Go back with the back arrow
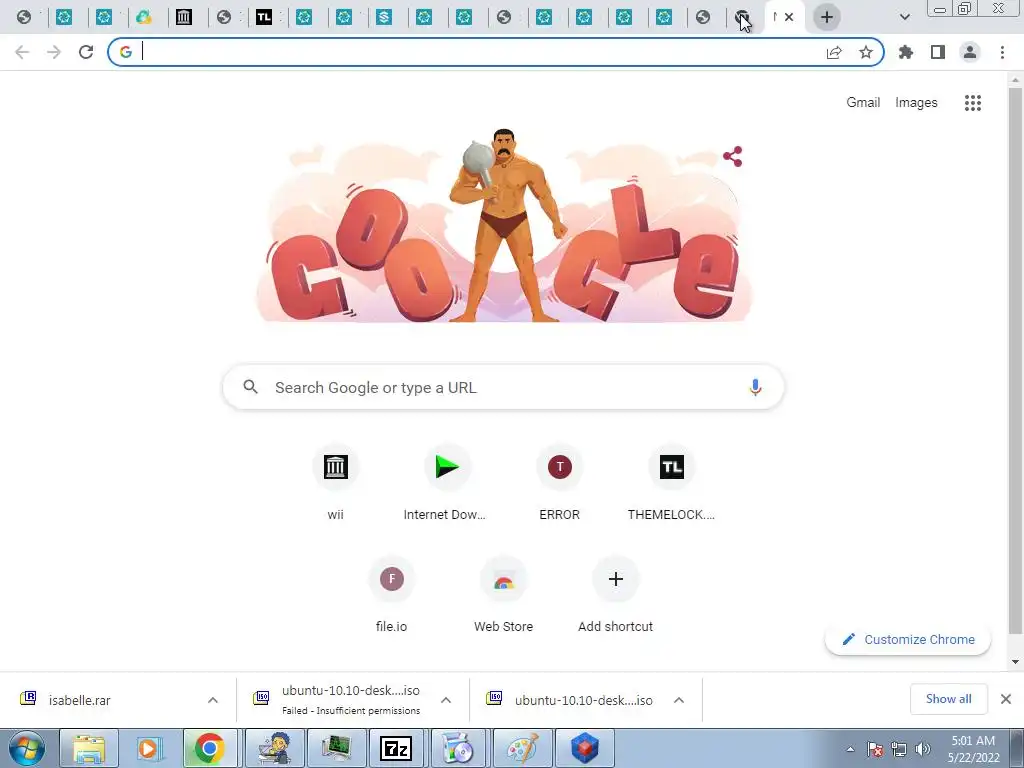The image size is (1024, 768). click(x=22, y=52)
